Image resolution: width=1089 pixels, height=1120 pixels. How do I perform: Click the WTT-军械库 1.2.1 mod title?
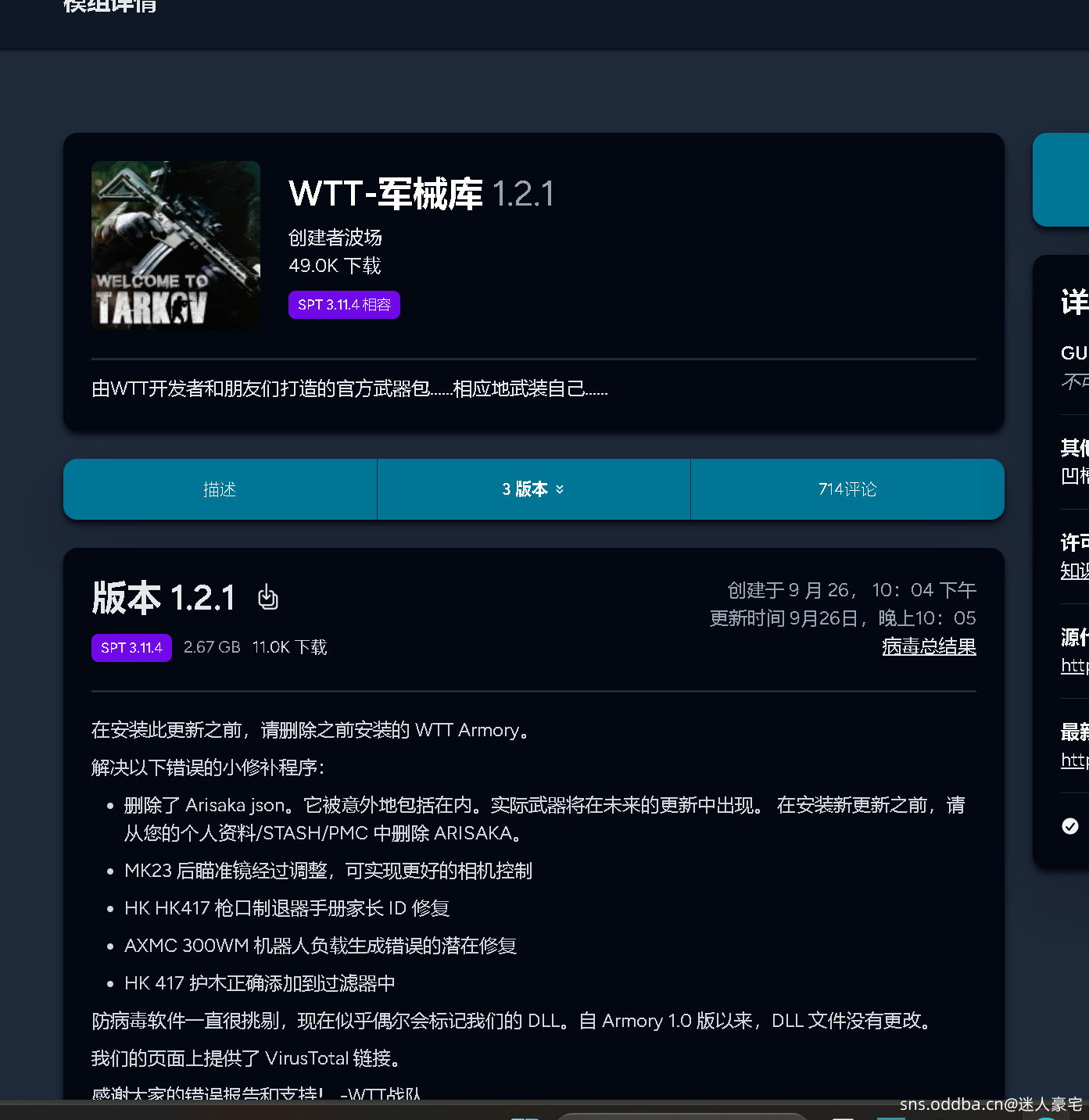click(421, 194)
